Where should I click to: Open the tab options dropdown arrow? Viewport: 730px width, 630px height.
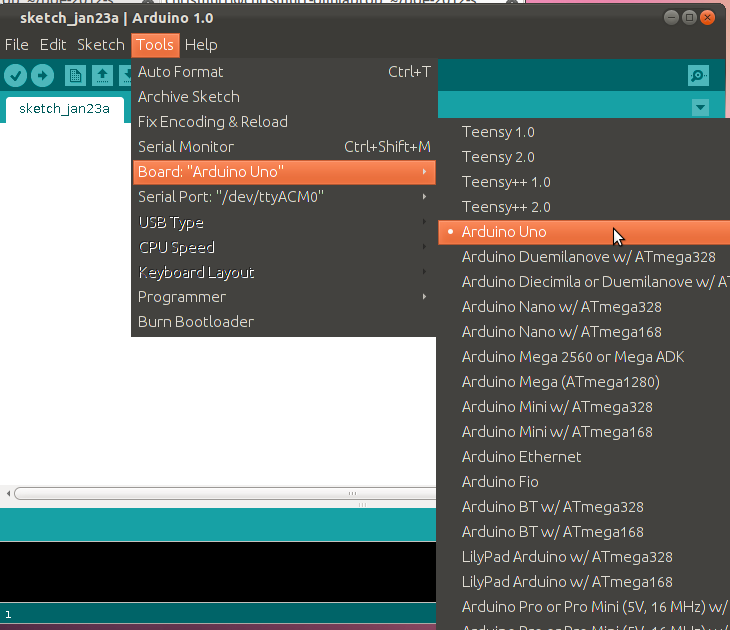tap(700, 108)
